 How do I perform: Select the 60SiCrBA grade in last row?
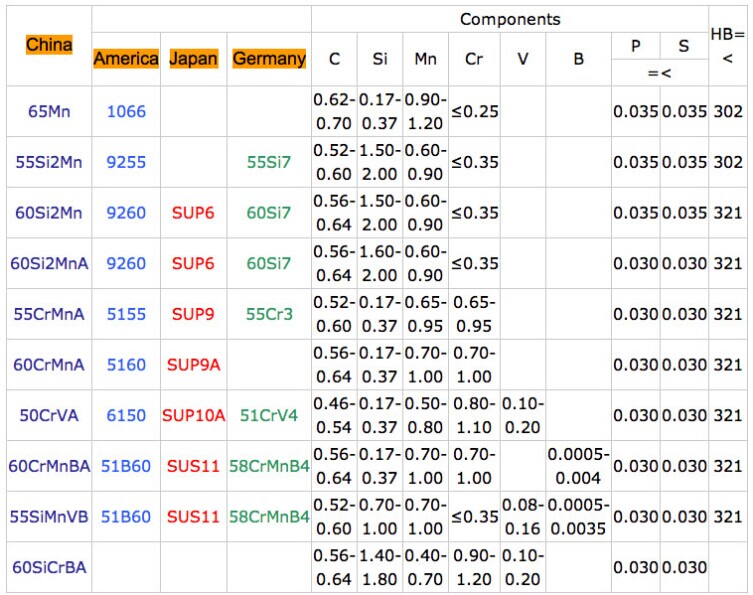[49, 567]
